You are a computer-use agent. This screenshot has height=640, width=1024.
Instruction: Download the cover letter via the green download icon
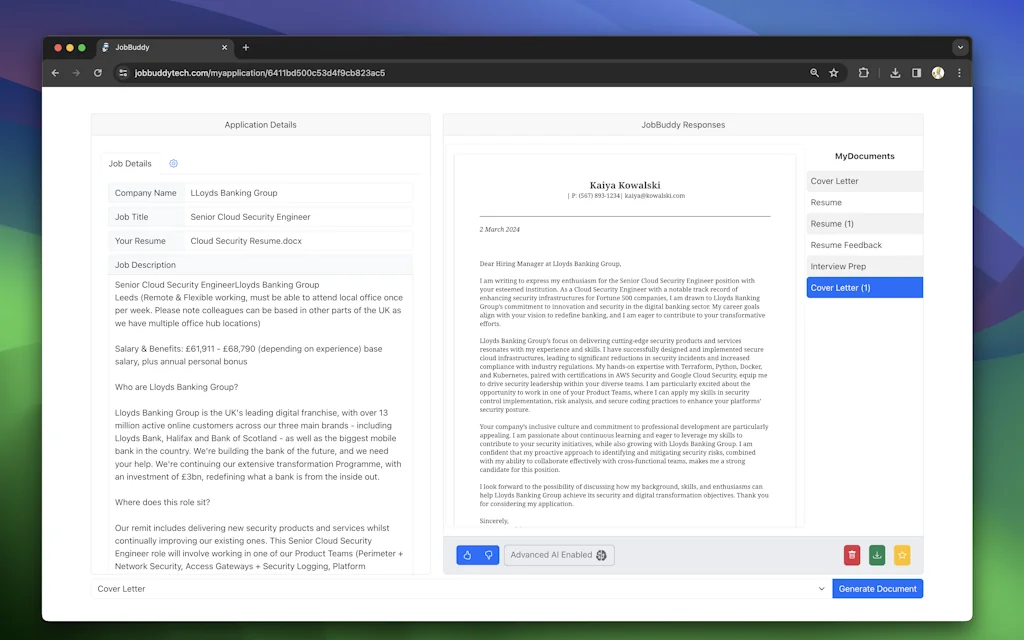pyautogui.click(x=877, y=555)
